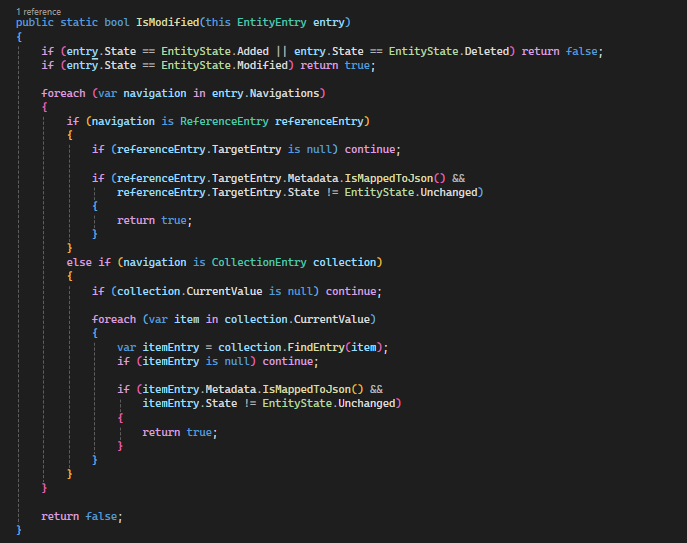Click the 'bool' return type
The image size is (687, 543).
coord(117,22)
